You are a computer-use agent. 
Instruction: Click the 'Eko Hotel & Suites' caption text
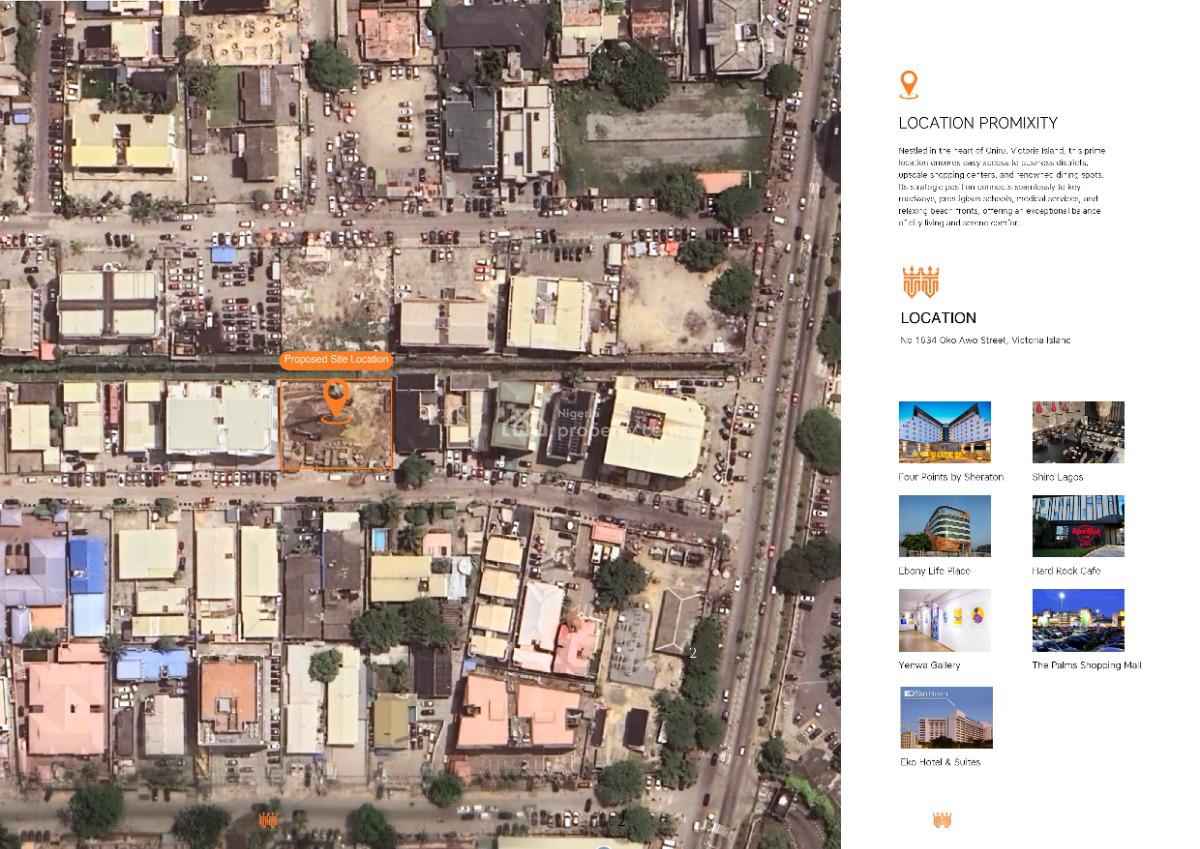point(940,762)
